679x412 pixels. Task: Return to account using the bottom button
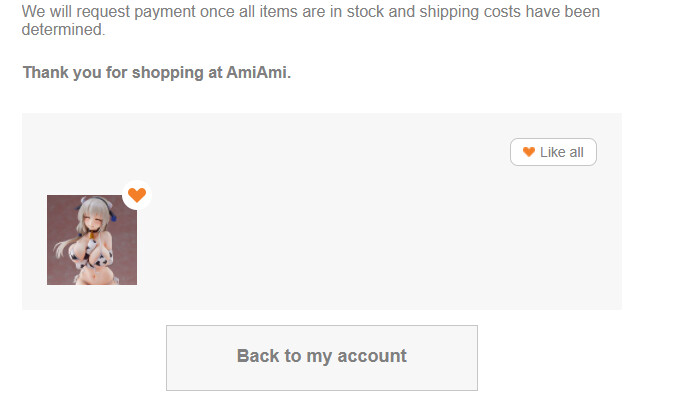click(321, 357)
